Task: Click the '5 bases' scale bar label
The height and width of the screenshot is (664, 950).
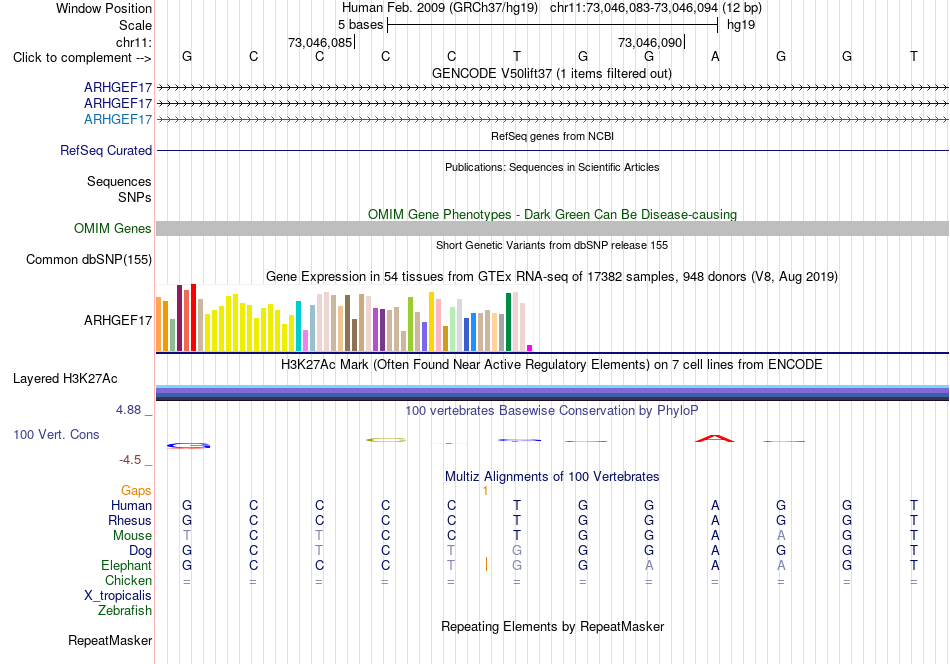Action: click(360, 25)
